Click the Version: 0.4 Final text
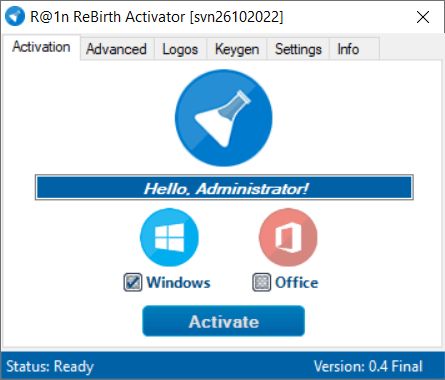 pos(368,366)
